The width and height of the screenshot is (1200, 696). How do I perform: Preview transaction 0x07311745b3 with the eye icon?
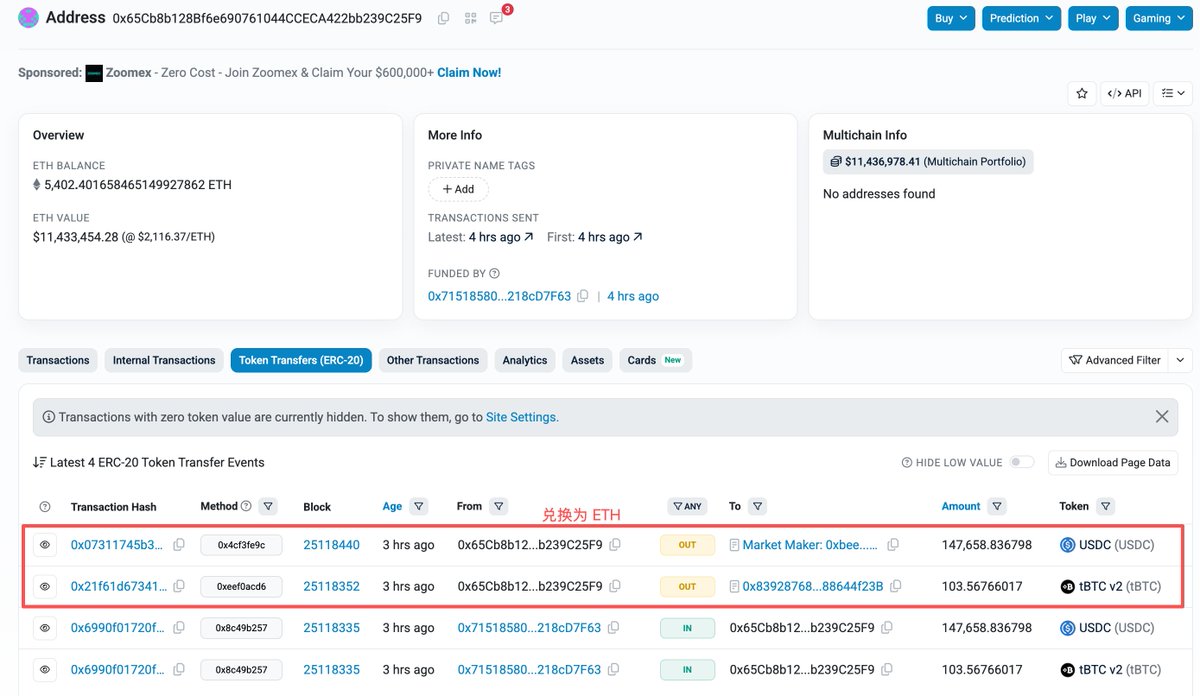45,545
